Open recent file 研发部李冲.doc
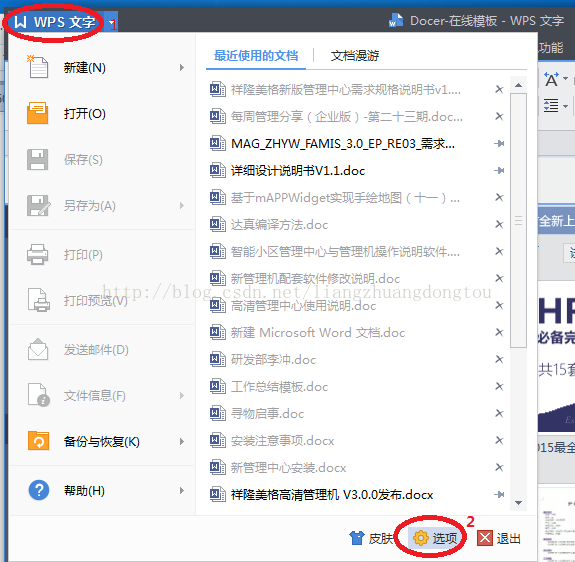575x562 pixels. pos(273,360)
